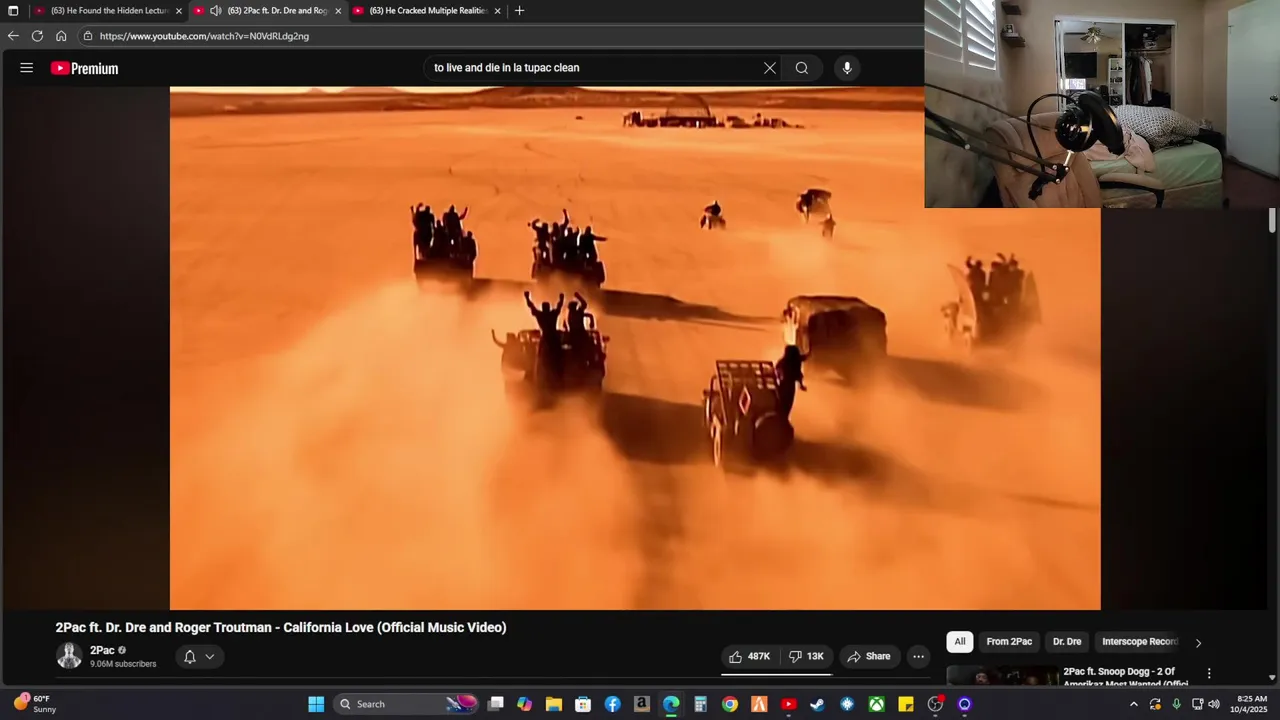1280x720 pixels.
Task: Open Task View from the taskbar
Action: tap(496, 704)
